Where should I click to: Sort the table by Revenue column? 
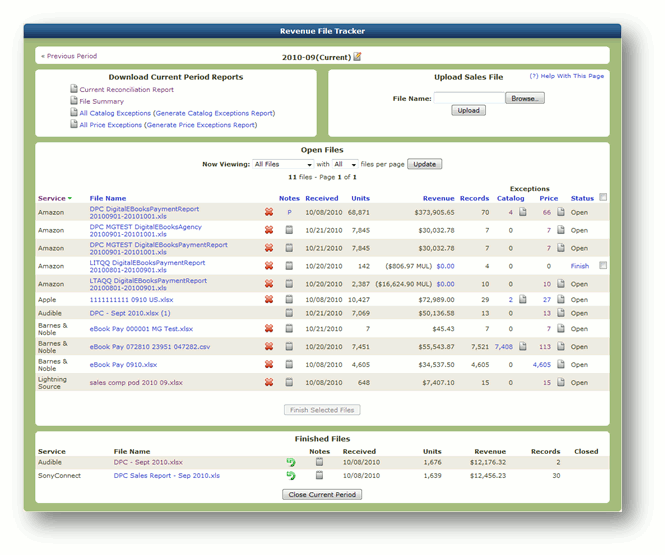click(438, 198)
